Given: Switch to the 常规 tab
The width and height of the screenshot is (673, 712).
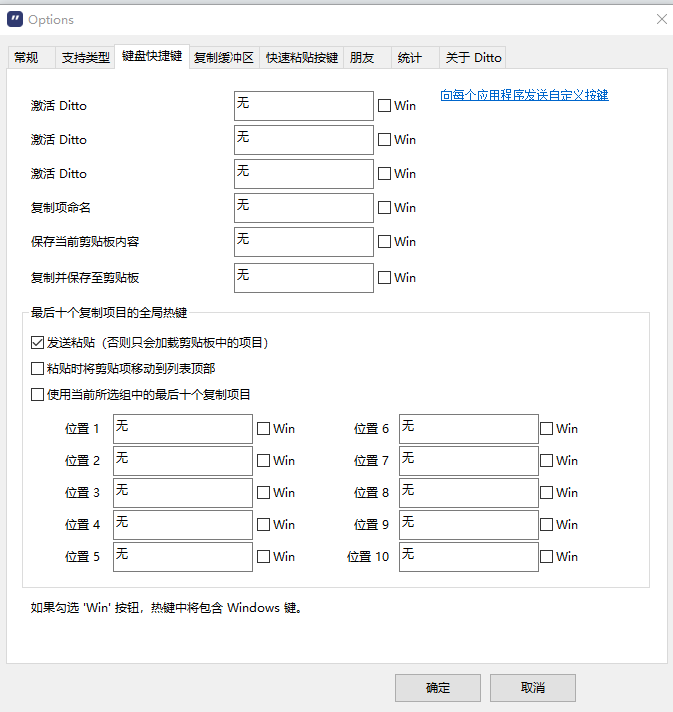Looking at the screenshot, I should tap(31, 58).
